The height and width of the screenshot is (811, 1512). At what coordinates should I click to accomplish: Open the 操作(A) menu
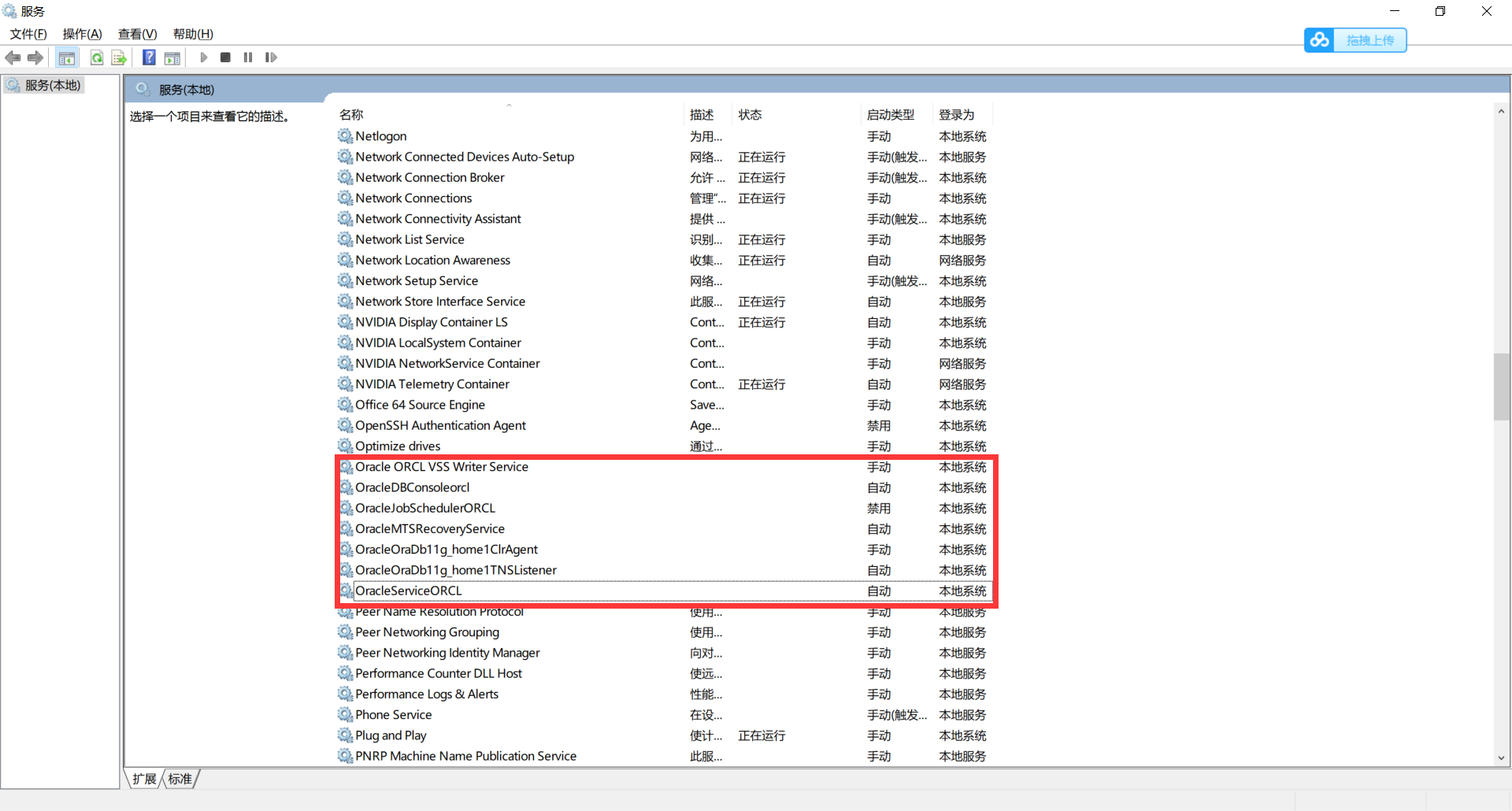click(83, 34)
